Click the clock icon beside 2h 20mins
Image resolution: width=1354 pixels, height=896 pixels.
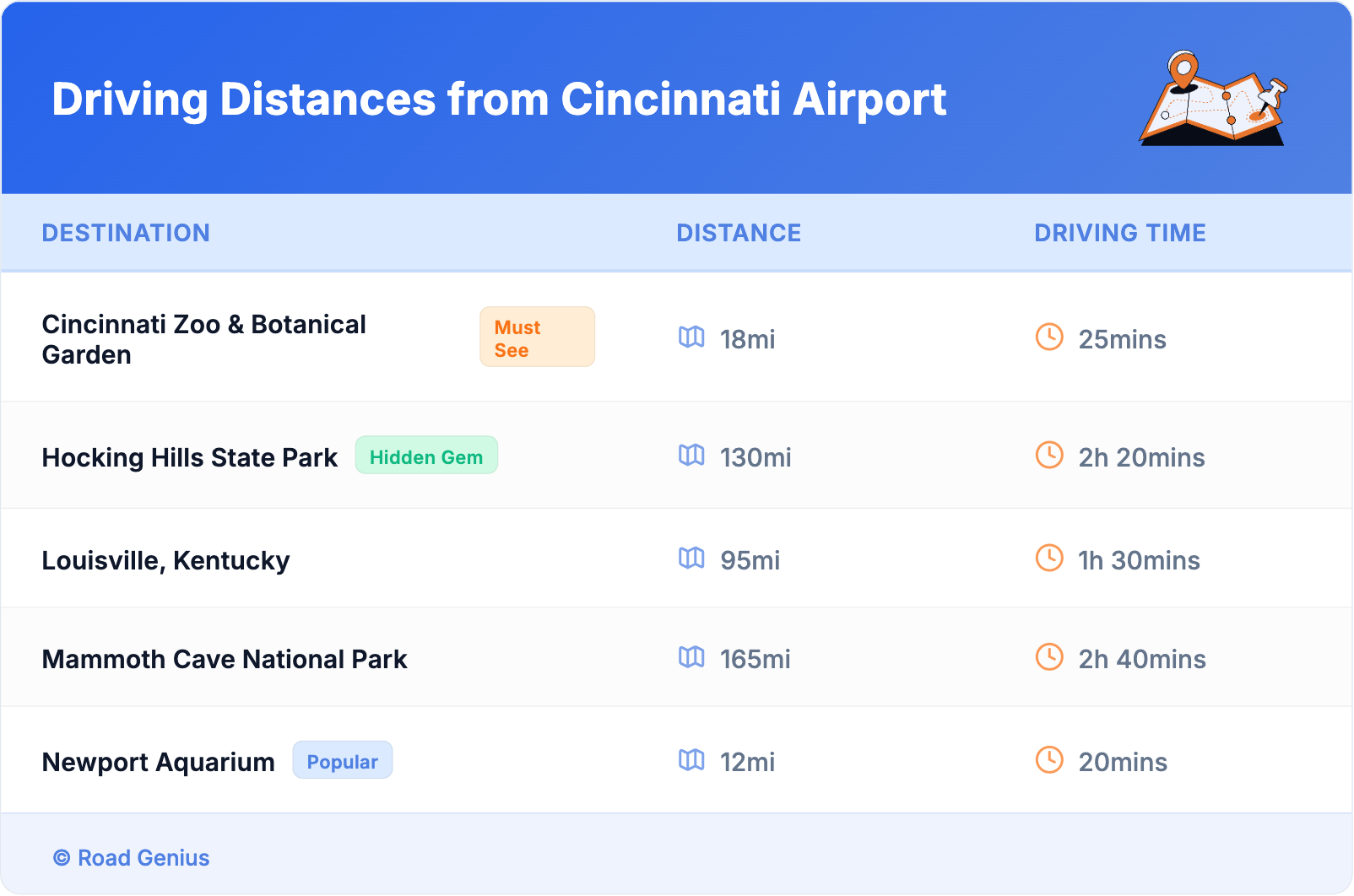1049,456
